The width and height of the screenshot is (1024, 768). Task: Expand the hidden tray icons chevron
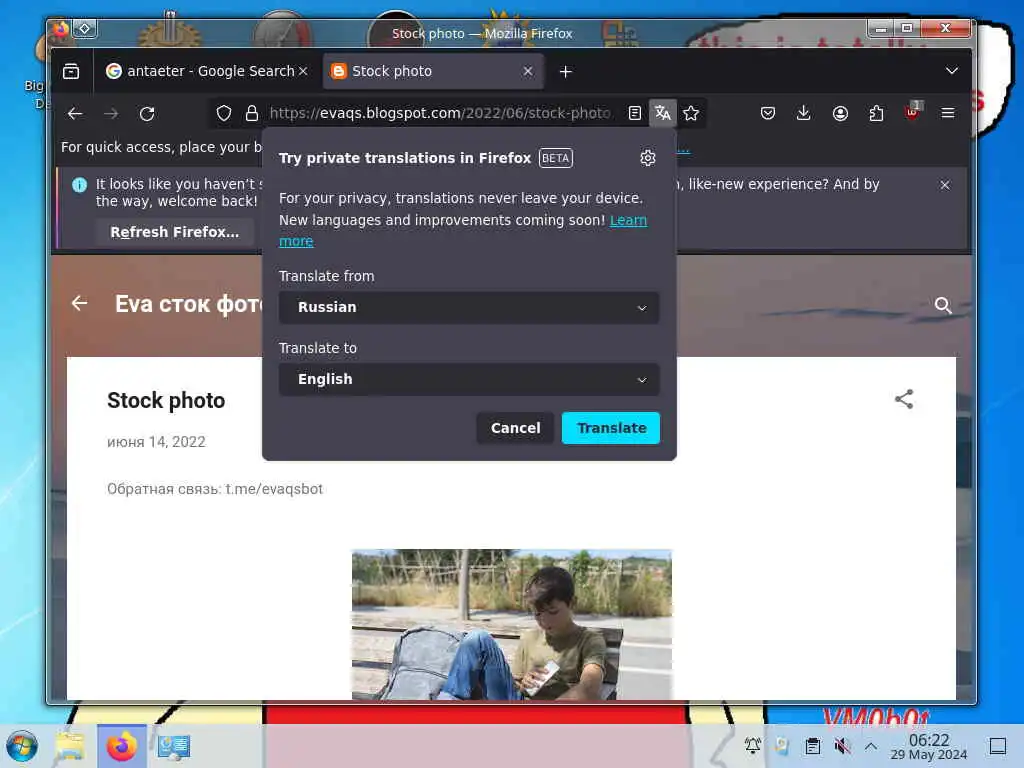coord(871,746)
